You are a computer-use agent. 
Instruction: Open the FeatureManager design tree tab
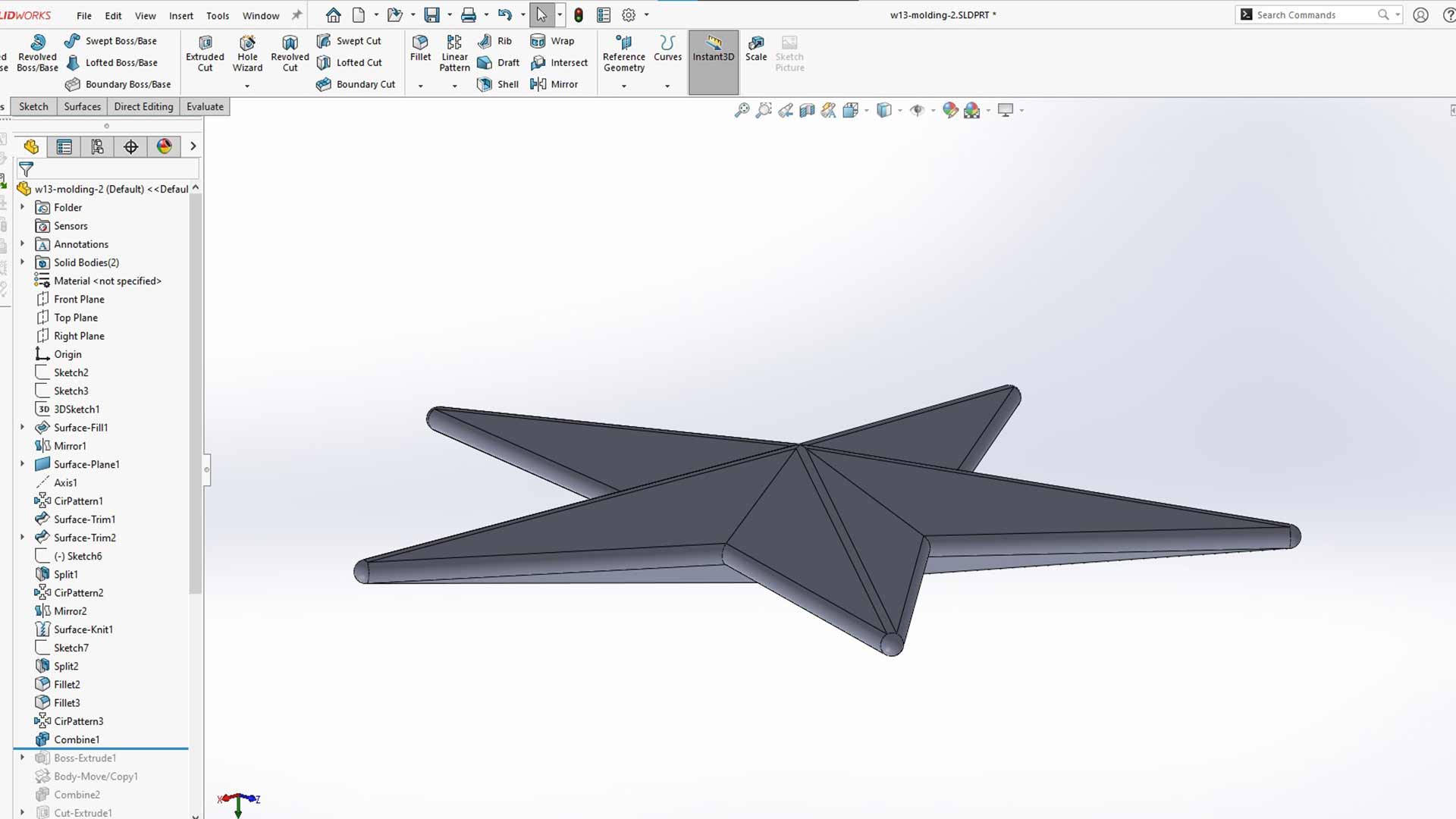(30, 147)
